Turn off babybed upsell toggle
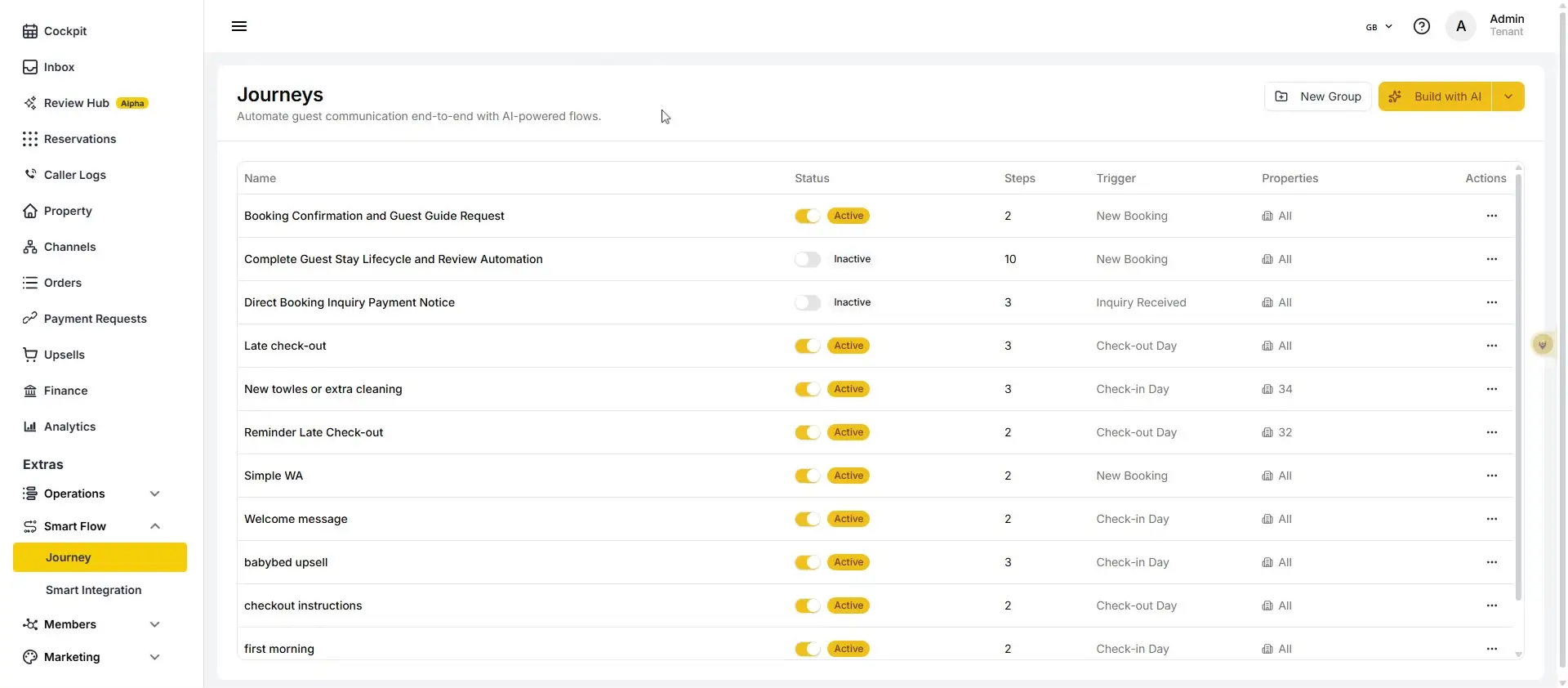 808,562
